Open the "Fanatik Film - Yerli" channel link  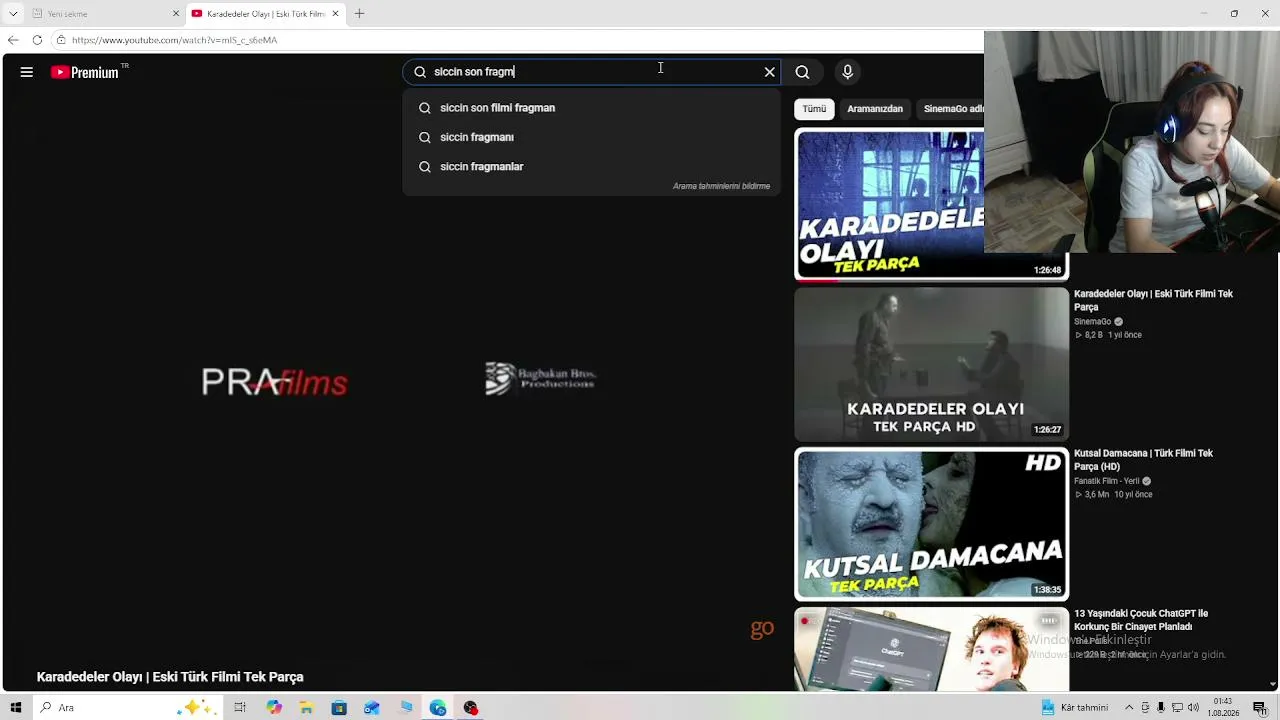coord(1106,481)
